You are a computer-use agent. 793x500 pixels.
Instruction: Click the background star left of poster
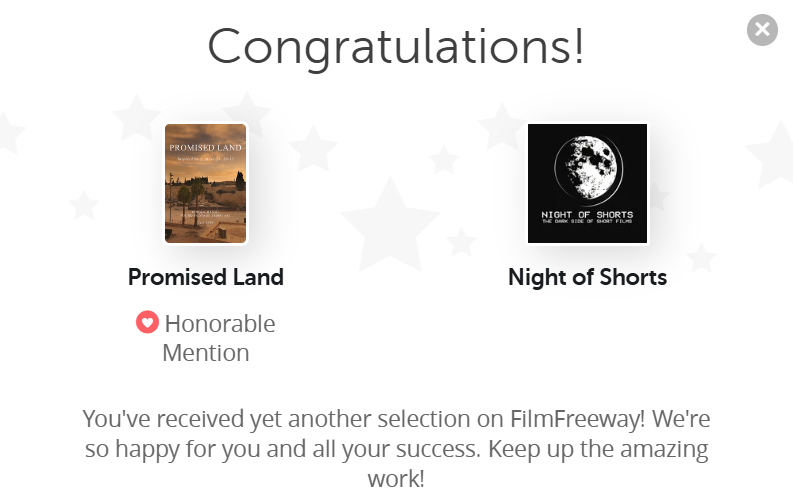[134, 120]
